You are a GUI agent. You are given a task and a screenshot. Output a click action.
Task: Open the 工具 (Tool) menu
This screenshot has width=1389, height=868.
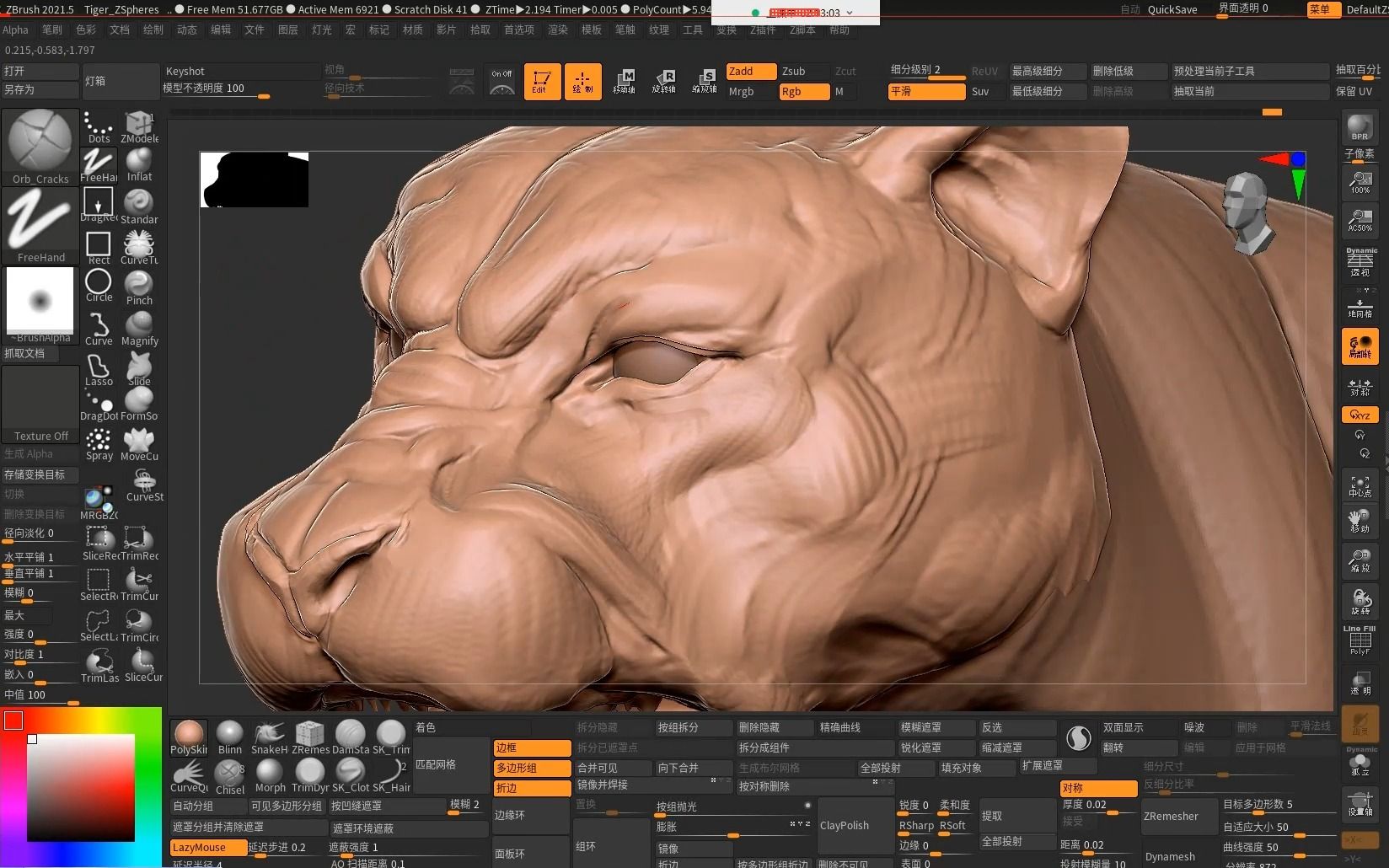[692, 29]
